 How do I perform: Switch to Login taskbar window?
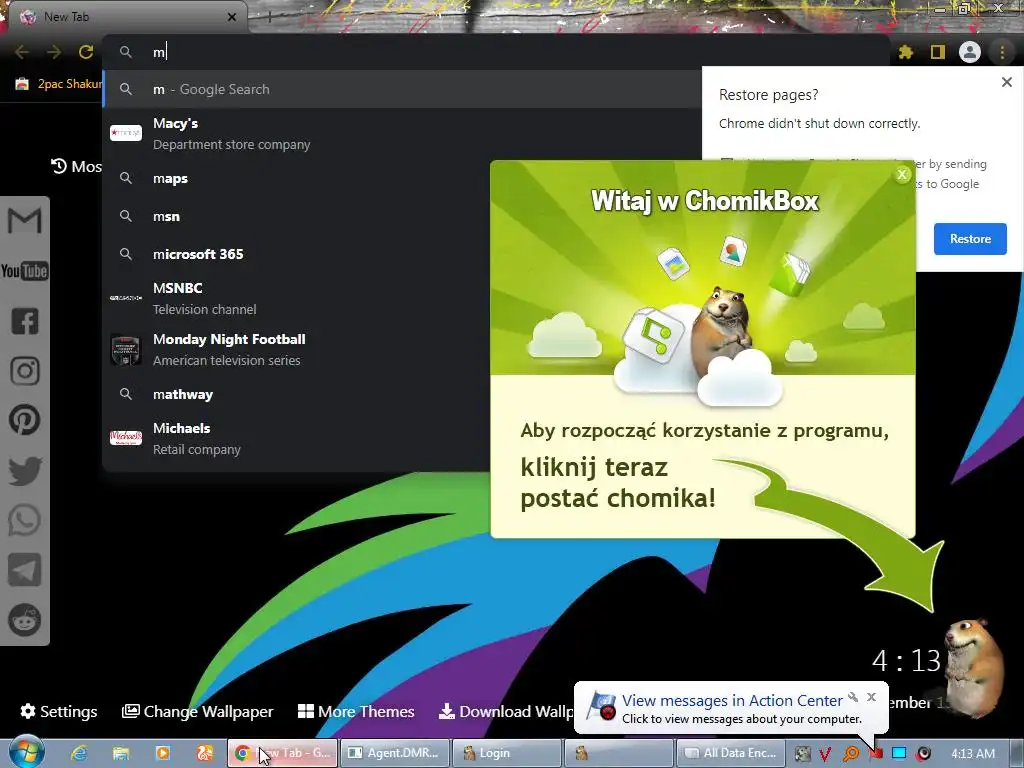click(x=507, y=753)
